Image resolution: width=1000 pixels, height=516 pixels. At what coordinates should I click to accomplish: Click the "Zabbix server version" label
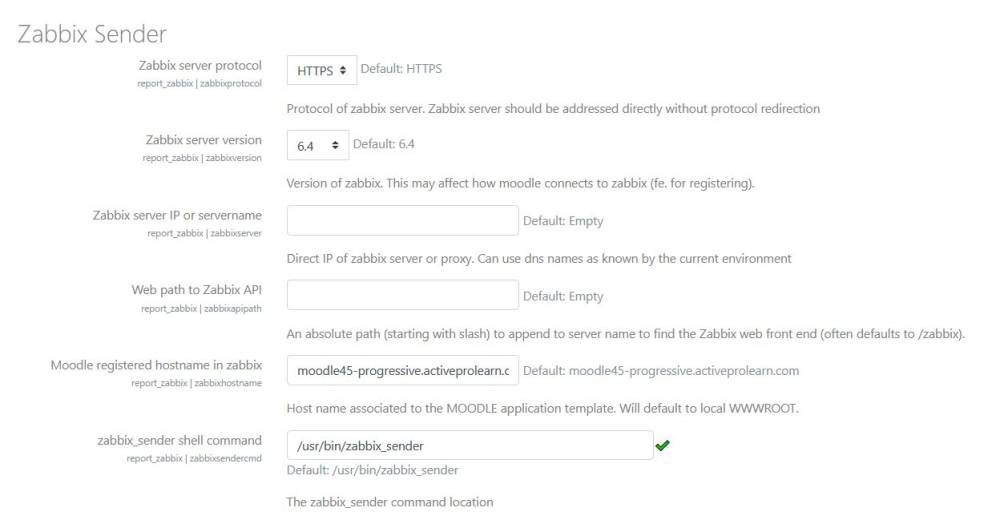point(203,140)
